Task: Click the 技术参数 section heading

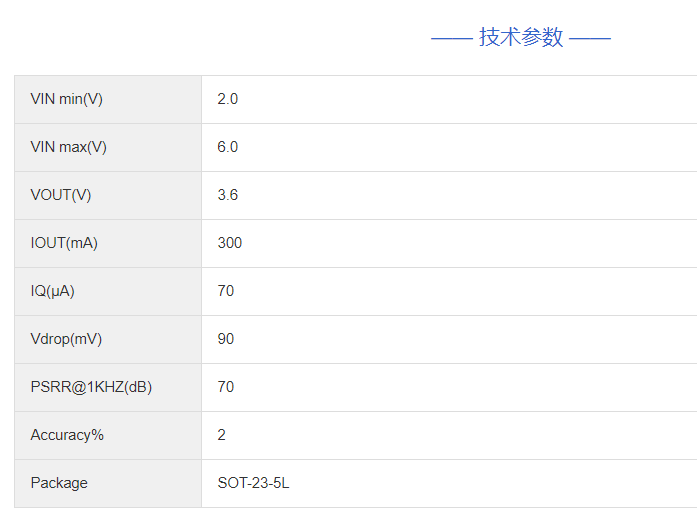Action: tap(521, 38)
